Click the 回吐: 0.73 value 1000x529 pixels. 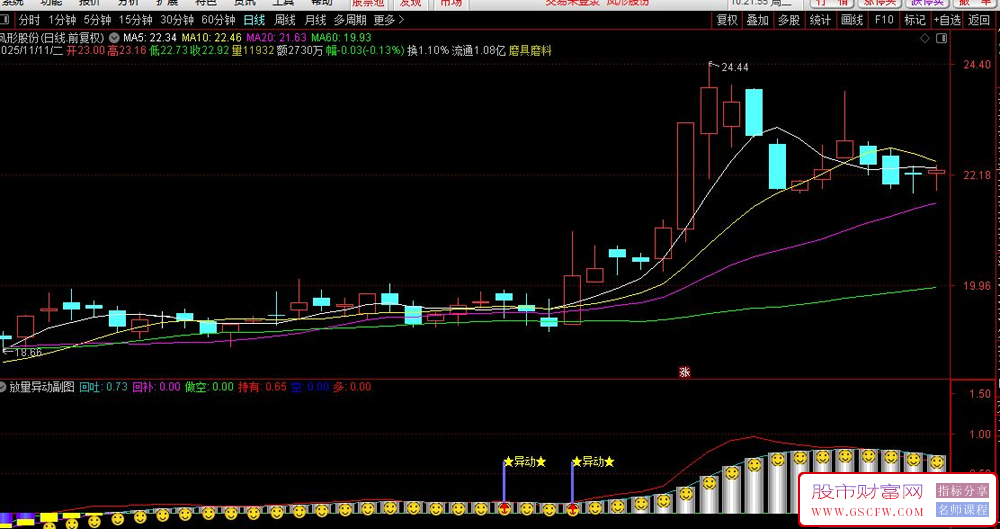coord(103,387)
